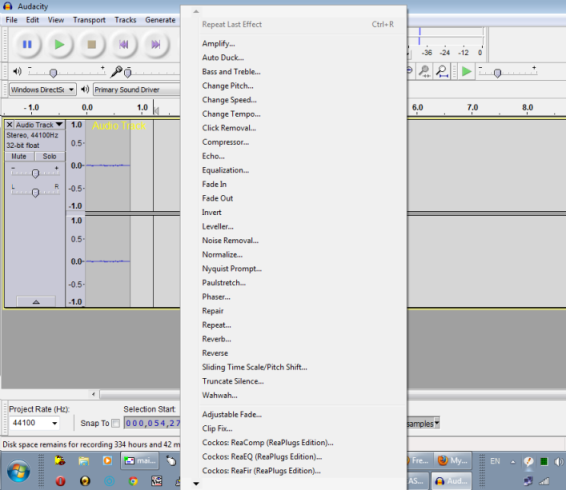Click the Pause transport button

[x=27, y=44]
